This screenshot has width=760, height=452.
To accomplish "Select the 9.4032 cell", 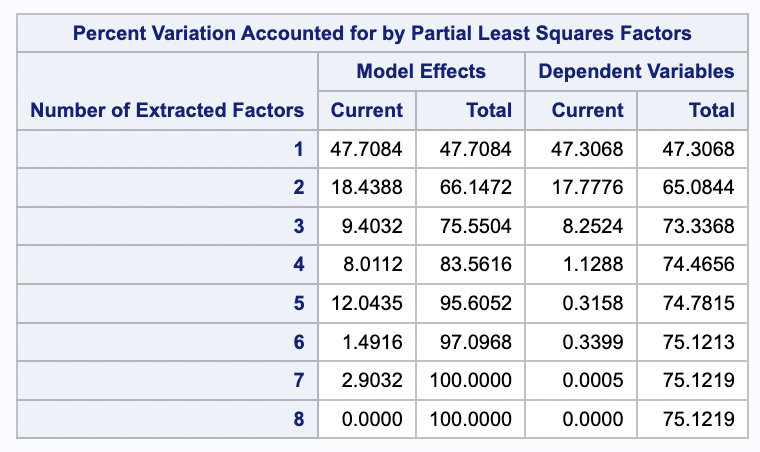I will pyautogui.click(x=372, y=226).
